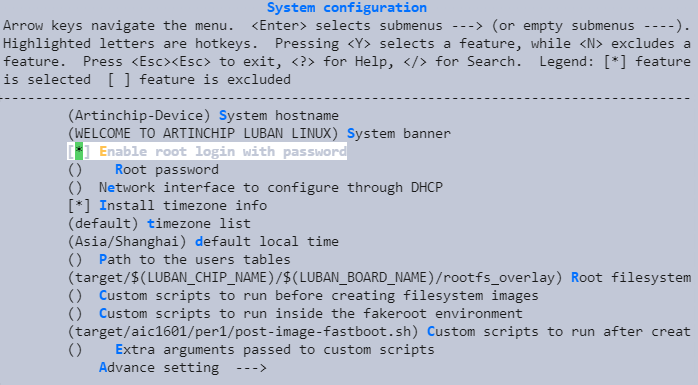The height and width of the screenshot is (385, 698).
Task: Click the Artinchip-Device hostname value
Action: 139,116
